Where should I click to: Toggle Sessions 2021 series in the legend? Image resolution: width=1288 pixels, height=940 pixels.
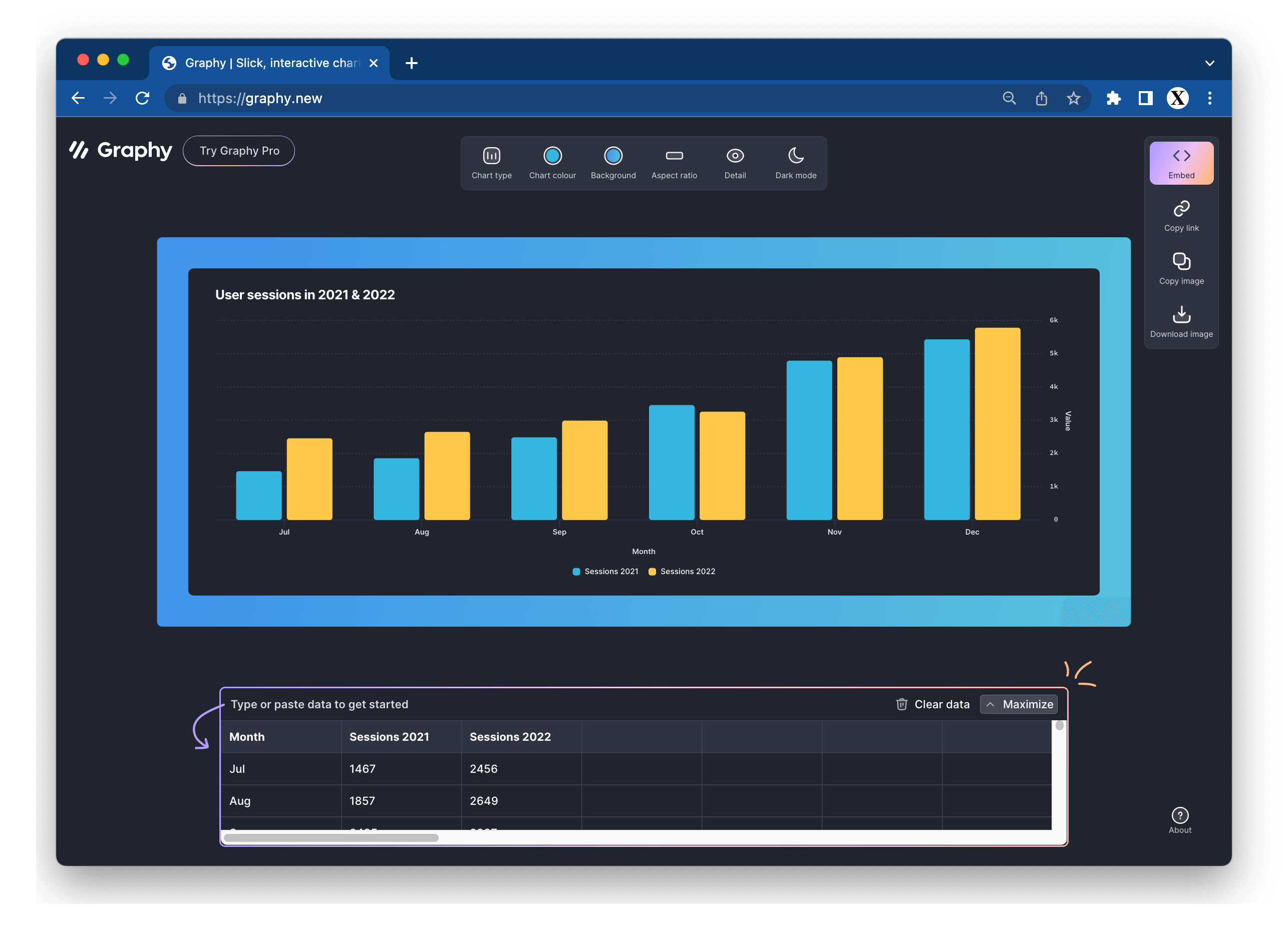click(x=605, y=571)
